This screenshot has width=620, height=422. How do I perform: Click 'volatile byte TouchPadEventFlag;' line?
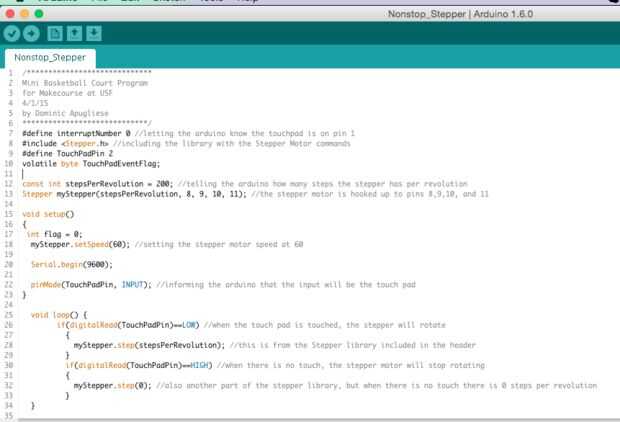click(91, 164)
